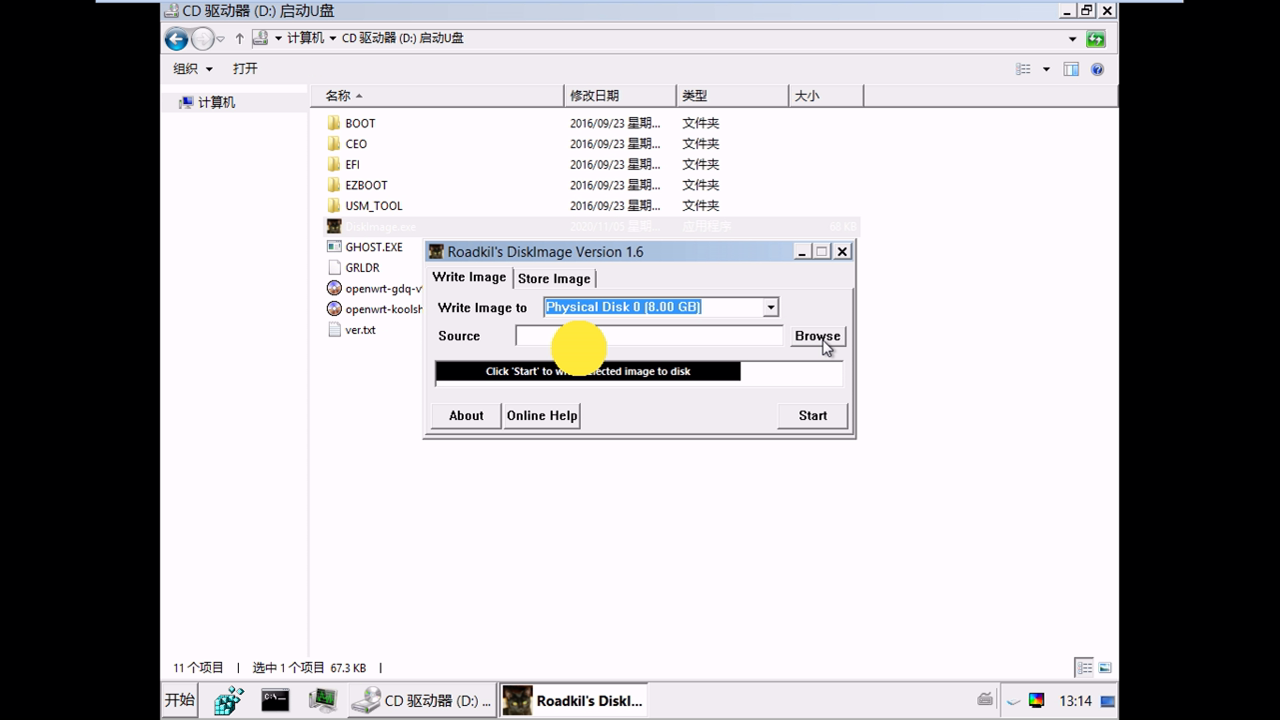The image size is (1280, 720).
Task: Click 打开 in Explorer toolbar
Action: (x=245, y=69)
